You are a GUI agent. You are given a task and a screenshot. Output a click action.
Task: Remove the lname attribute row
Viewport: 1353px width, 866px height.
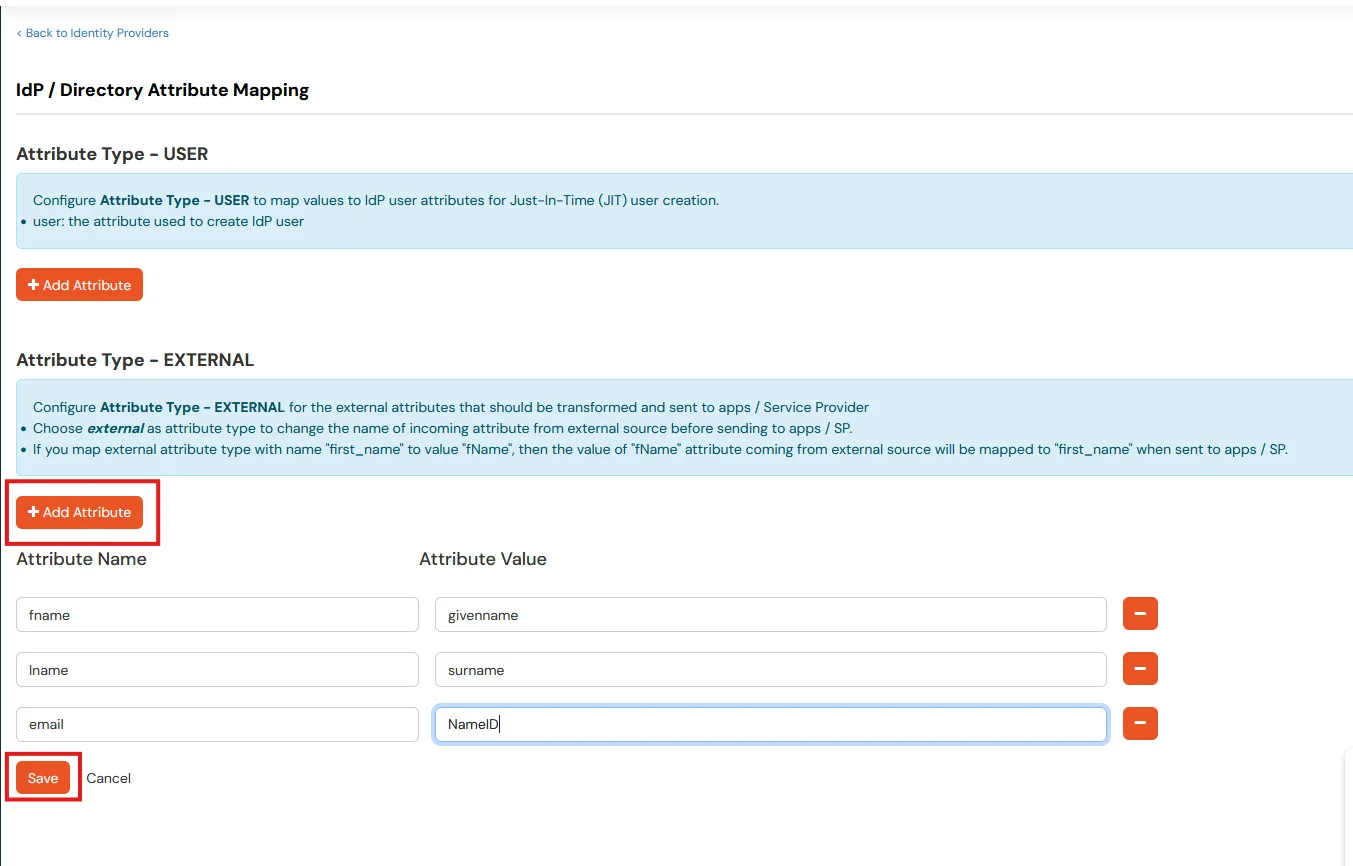pos(1139,669)
